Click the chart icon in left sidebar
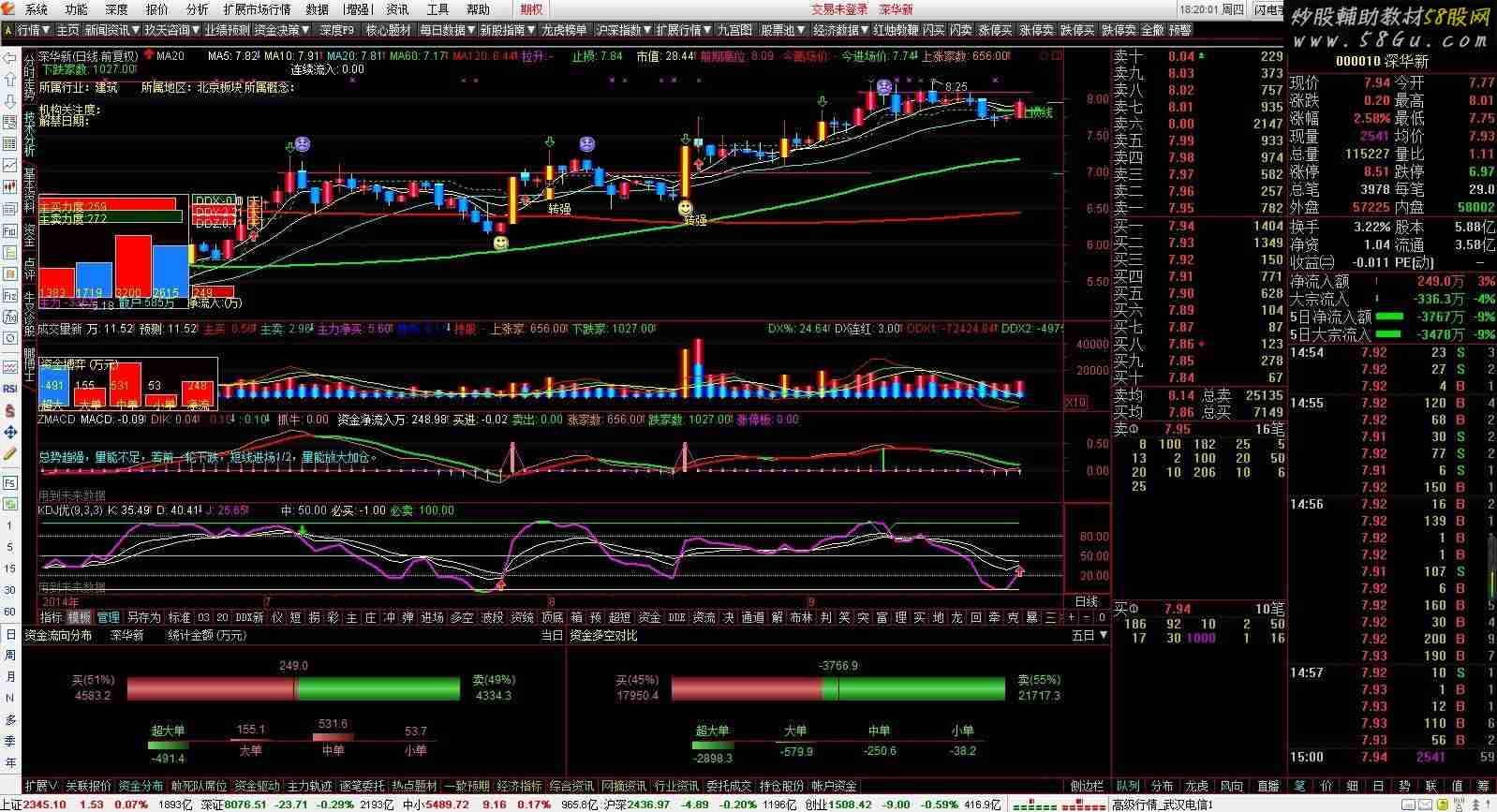The image size is (1497, 812). (x=10, y=165)
